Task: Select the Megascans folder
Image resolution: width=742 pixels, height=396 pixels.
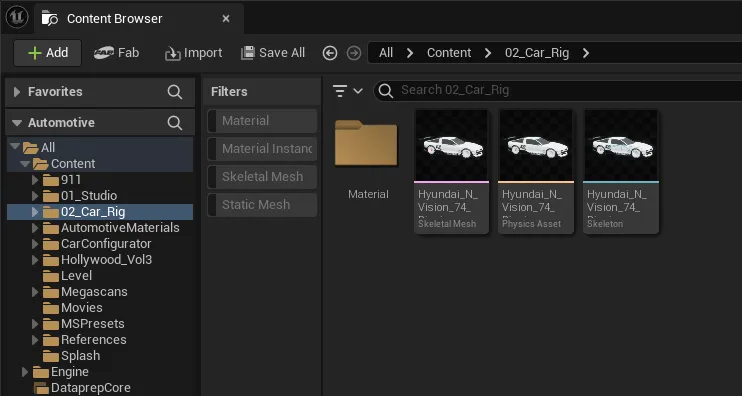Action: (x=100, y=292)
